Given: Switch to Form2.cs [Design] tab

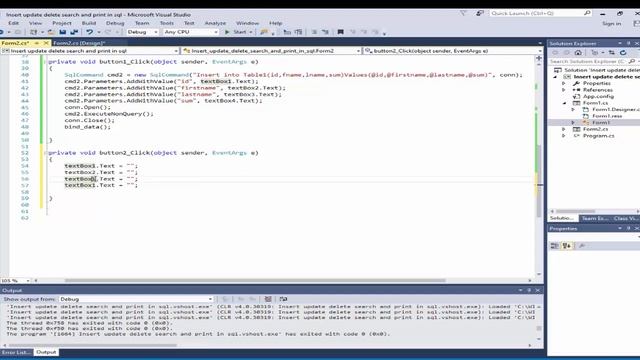Looking at the screenshot, I should point(79,43).
